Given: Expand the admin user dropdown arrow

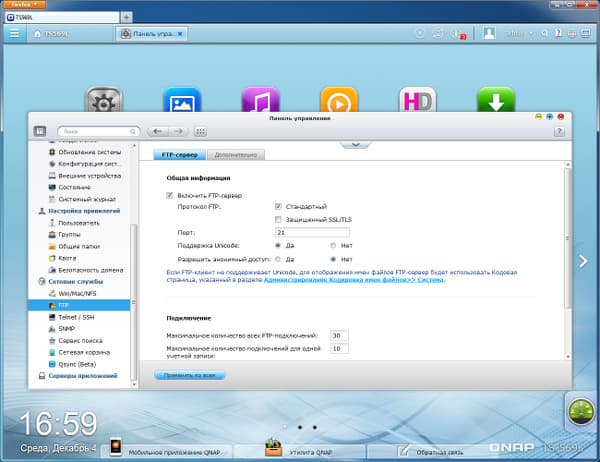Looking at the screenshot, I should pyautogui.click(x=531, y=34).
